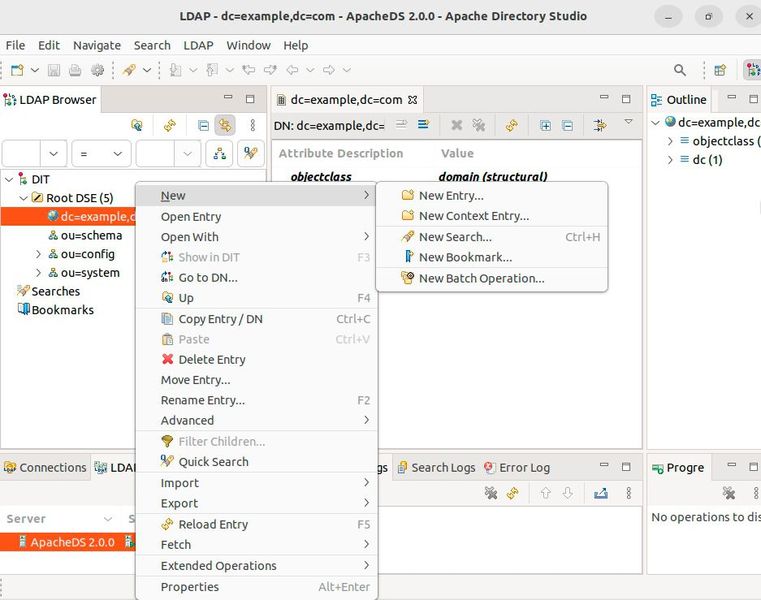The width and height of the screenshot is (761, 600).
Task: Click the New LDAP wizard toolbar icon
Action: coord(17,70)
